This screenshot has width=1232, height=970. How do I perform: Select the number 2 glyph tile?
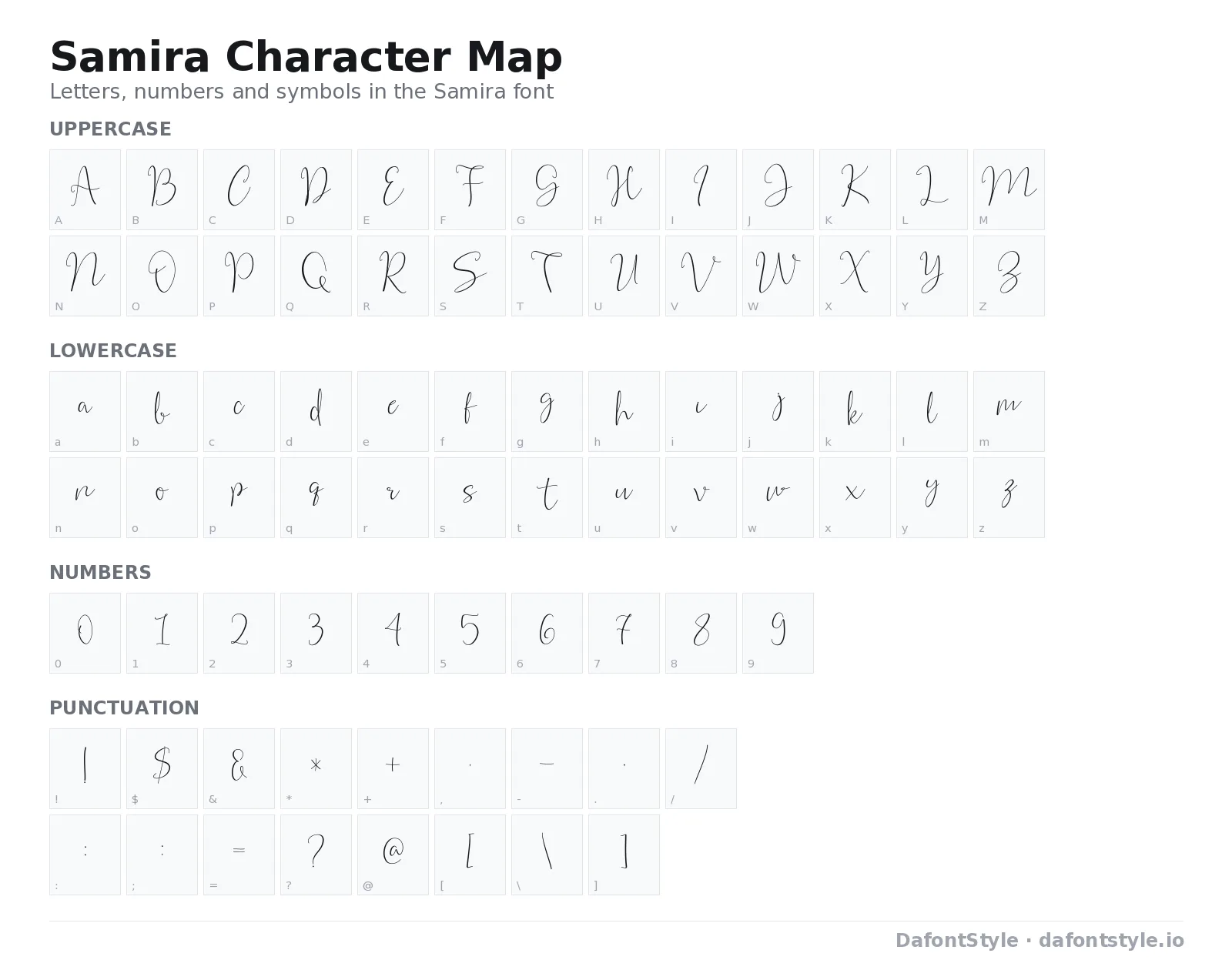pyautogui.click(x=239, y=633)
